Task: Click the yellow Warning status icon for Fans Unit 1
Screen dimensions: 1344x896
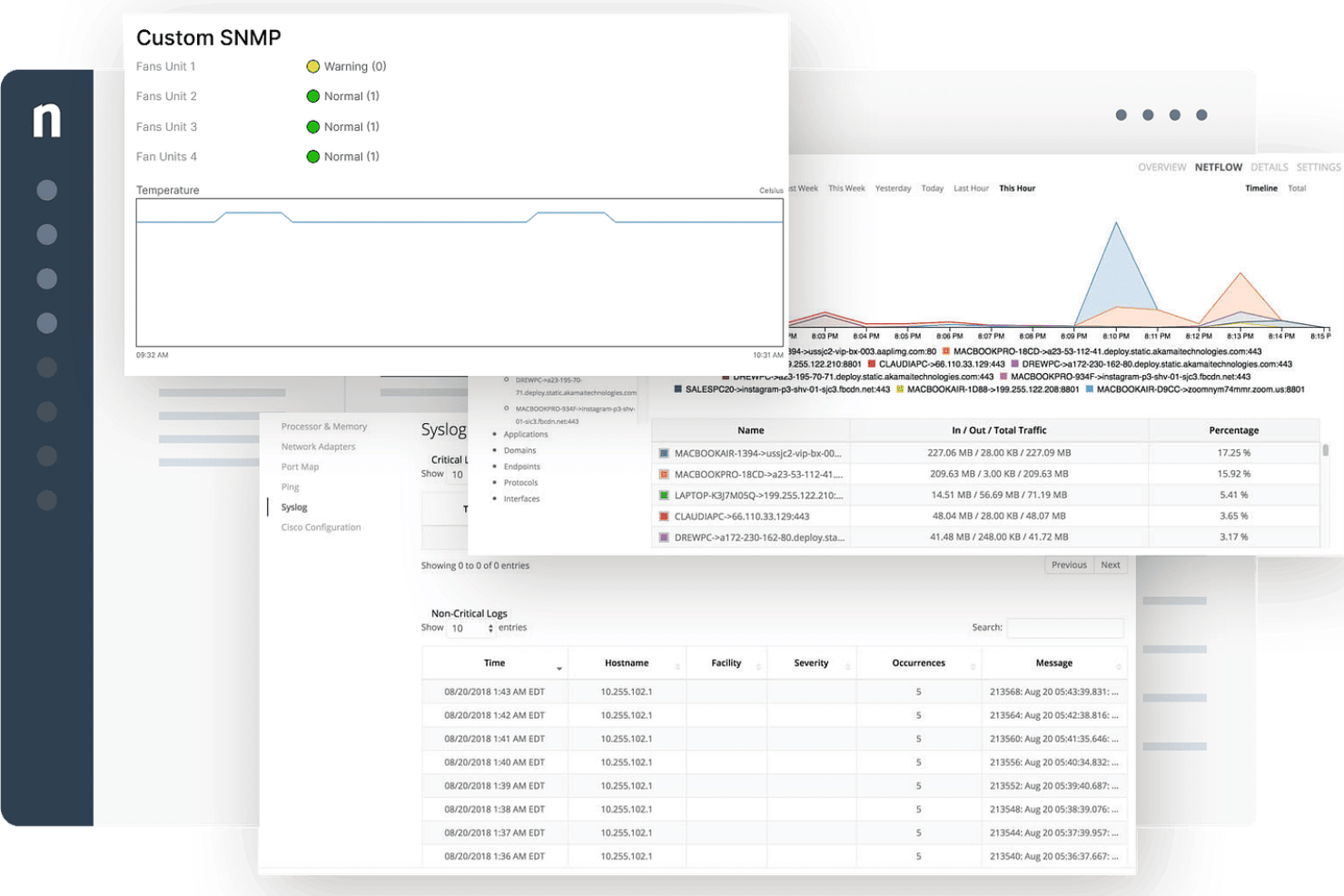Action: (313, 66)
